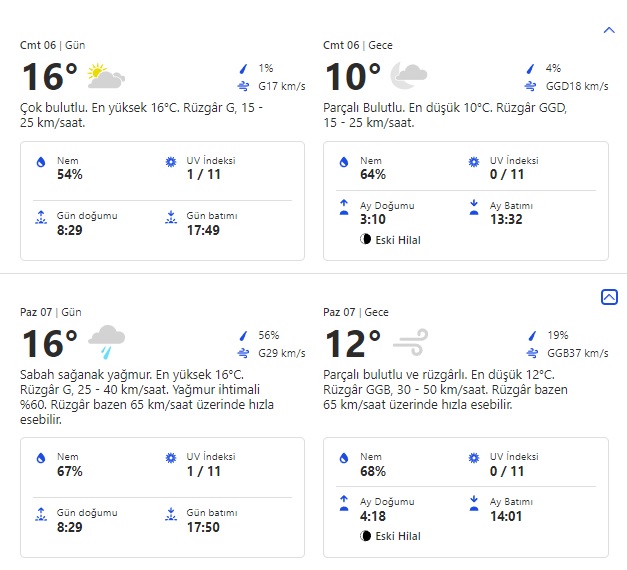Click the Eski Hilal label for Paz 07 Gece

coord(396,537)
